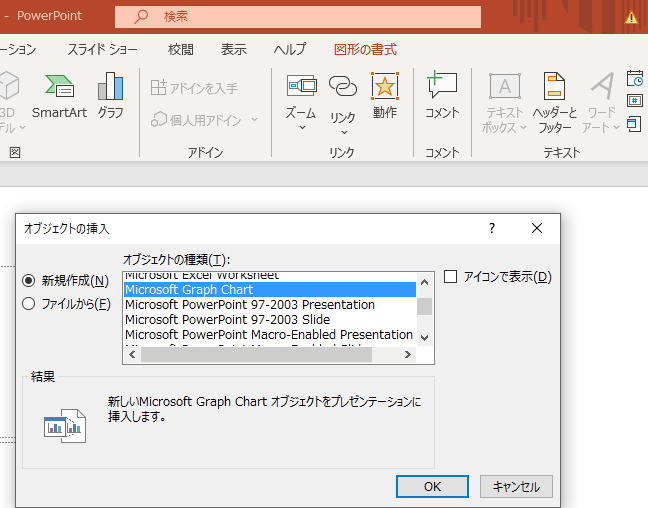Click the date and time icon
Image resolution: width=648 pixels, height=508 pixels.
pos(635,79)
